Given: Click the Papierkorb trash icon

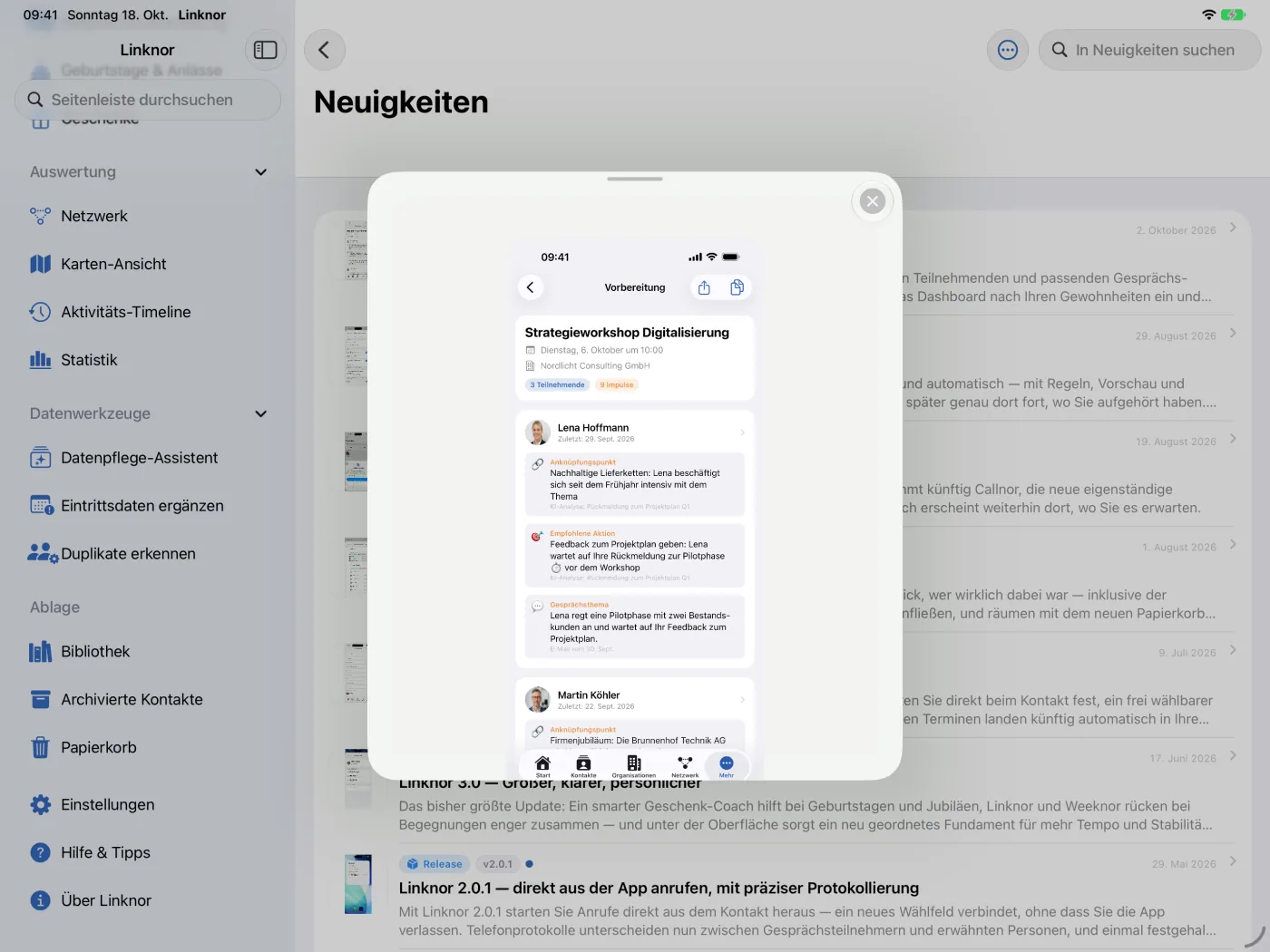Looking at the screenshot, I should pos(41,748).
